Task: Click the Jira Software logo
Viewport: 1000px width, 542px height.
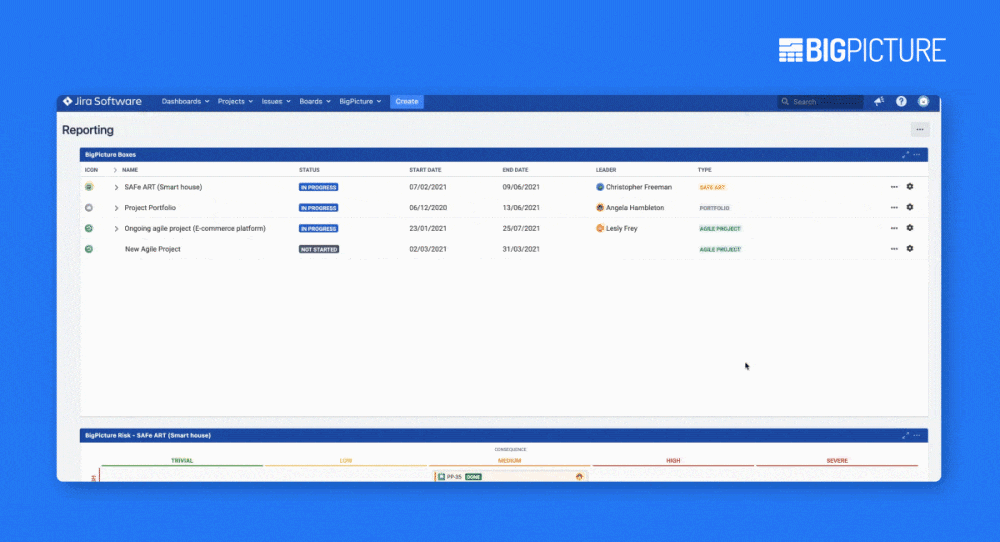Action: click(x=102, y=101)
